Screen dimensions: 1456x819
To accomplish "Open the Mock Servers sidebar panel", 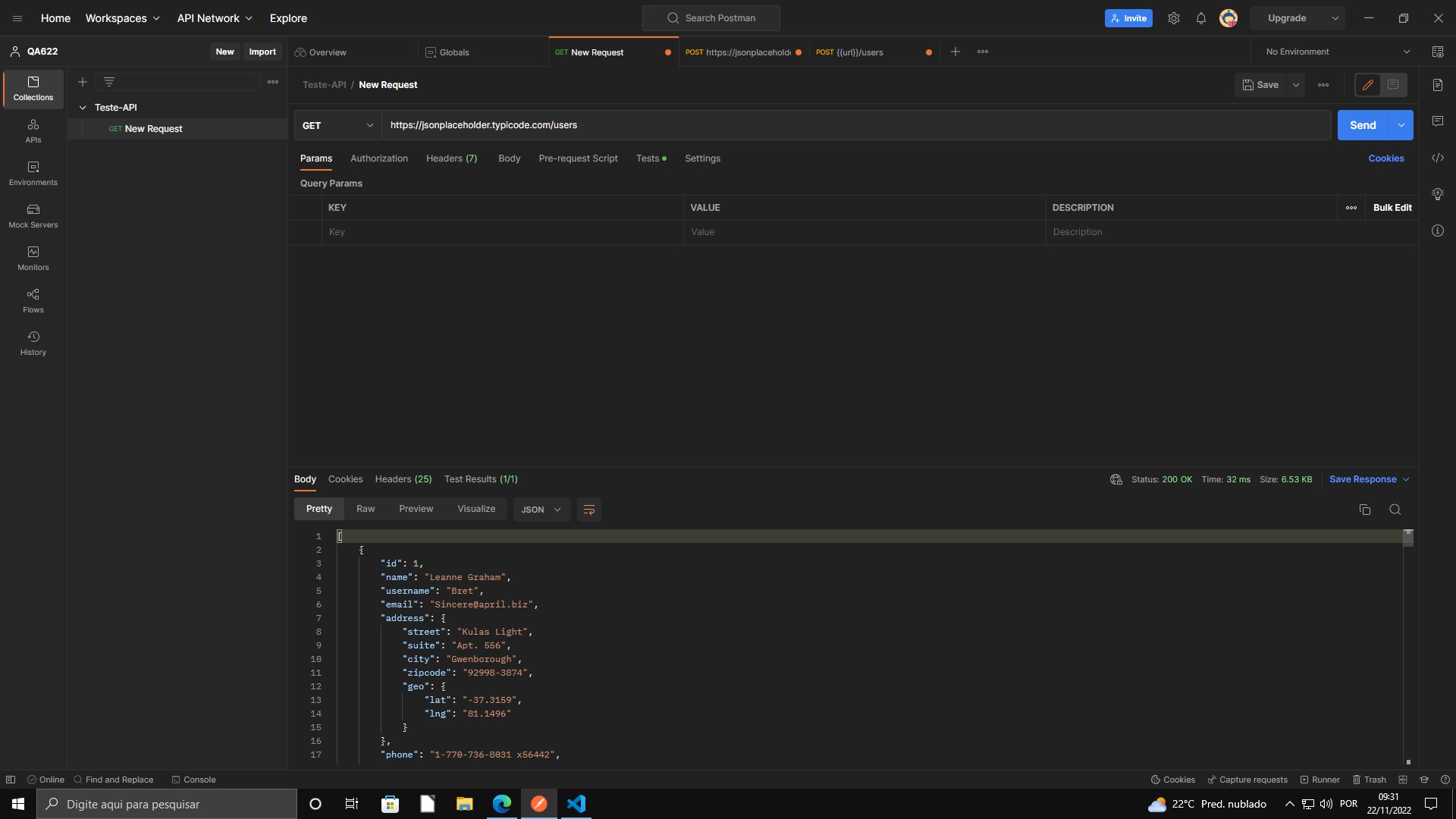I will click(x=33, y=215).
